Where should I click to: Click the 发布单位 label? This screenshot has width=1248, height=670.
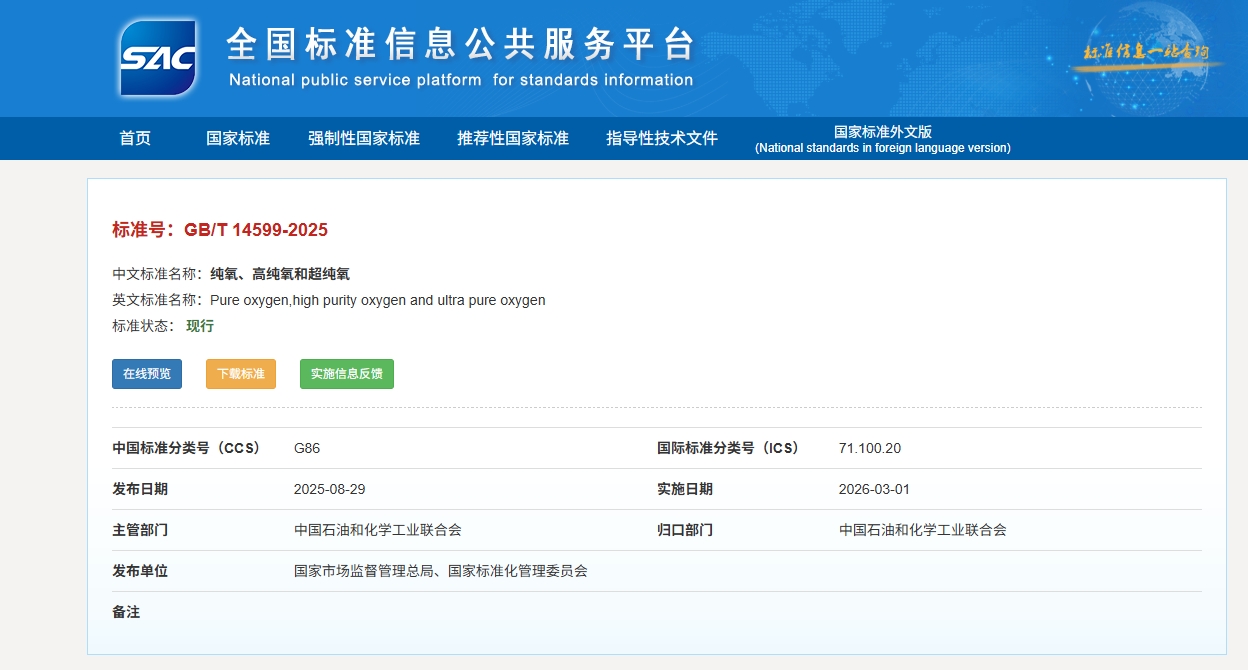pyautogui.click(x=140, y=571)
